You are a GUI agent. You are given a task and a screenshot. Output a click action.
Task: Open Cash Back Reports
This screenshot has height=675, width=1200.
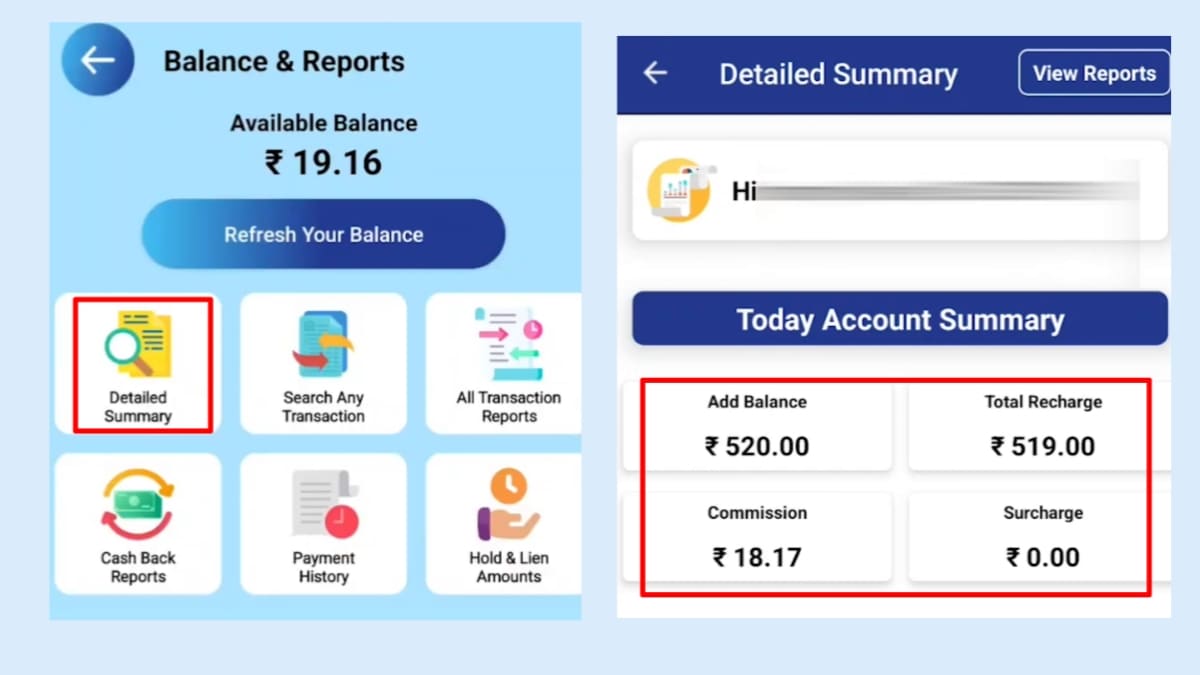pos(138,522)
